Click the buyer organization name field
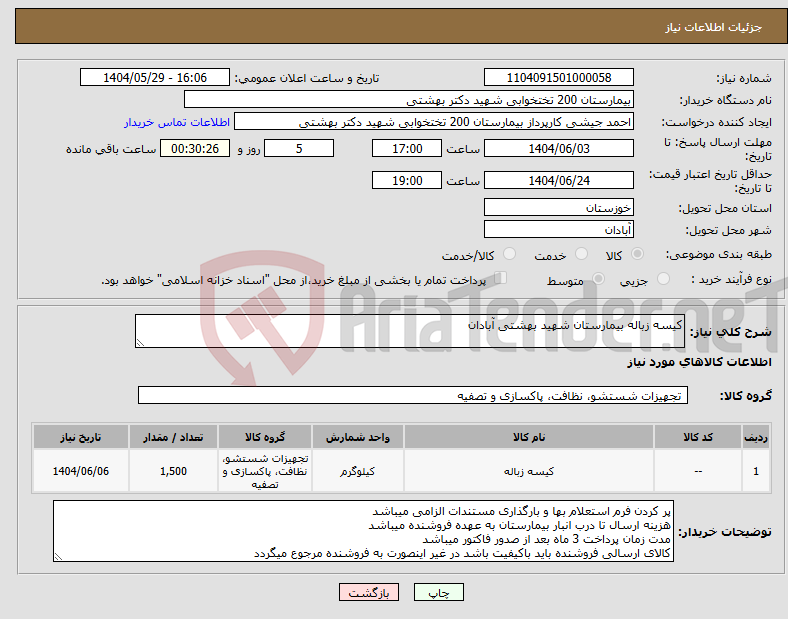Viewport: 788px width, 619px height. click(409, 99)
